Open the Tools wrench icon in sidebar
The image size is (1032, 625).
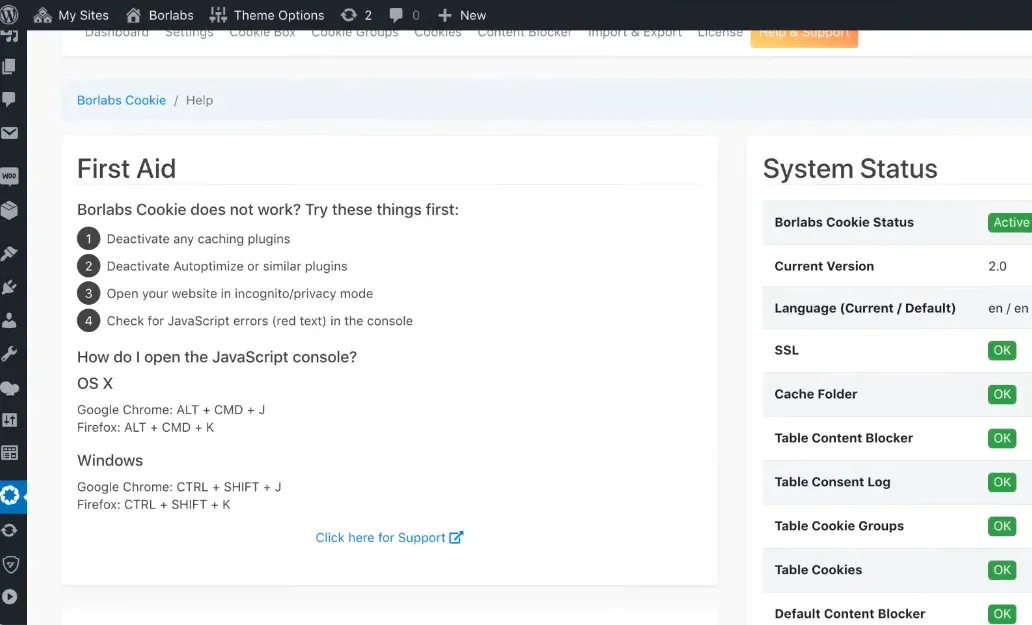pos(10,353)
